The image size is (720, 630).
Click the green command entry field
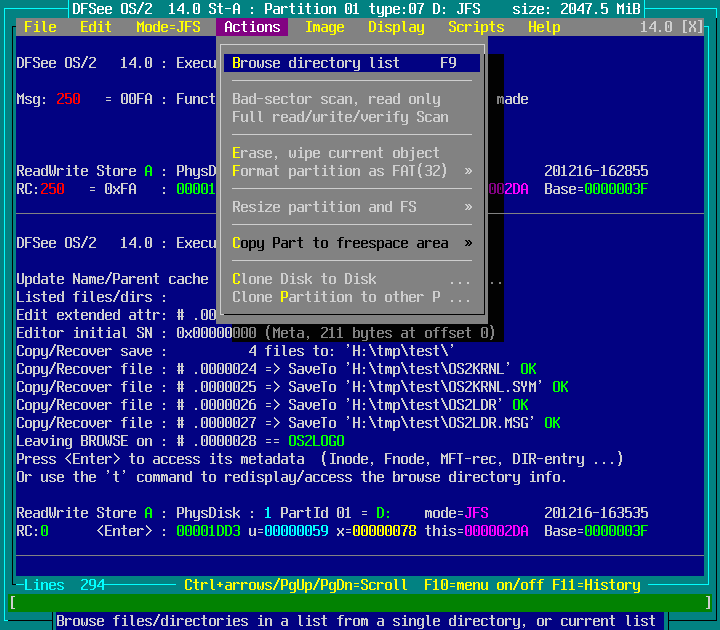pyautogui.click(x=360, y=603)
